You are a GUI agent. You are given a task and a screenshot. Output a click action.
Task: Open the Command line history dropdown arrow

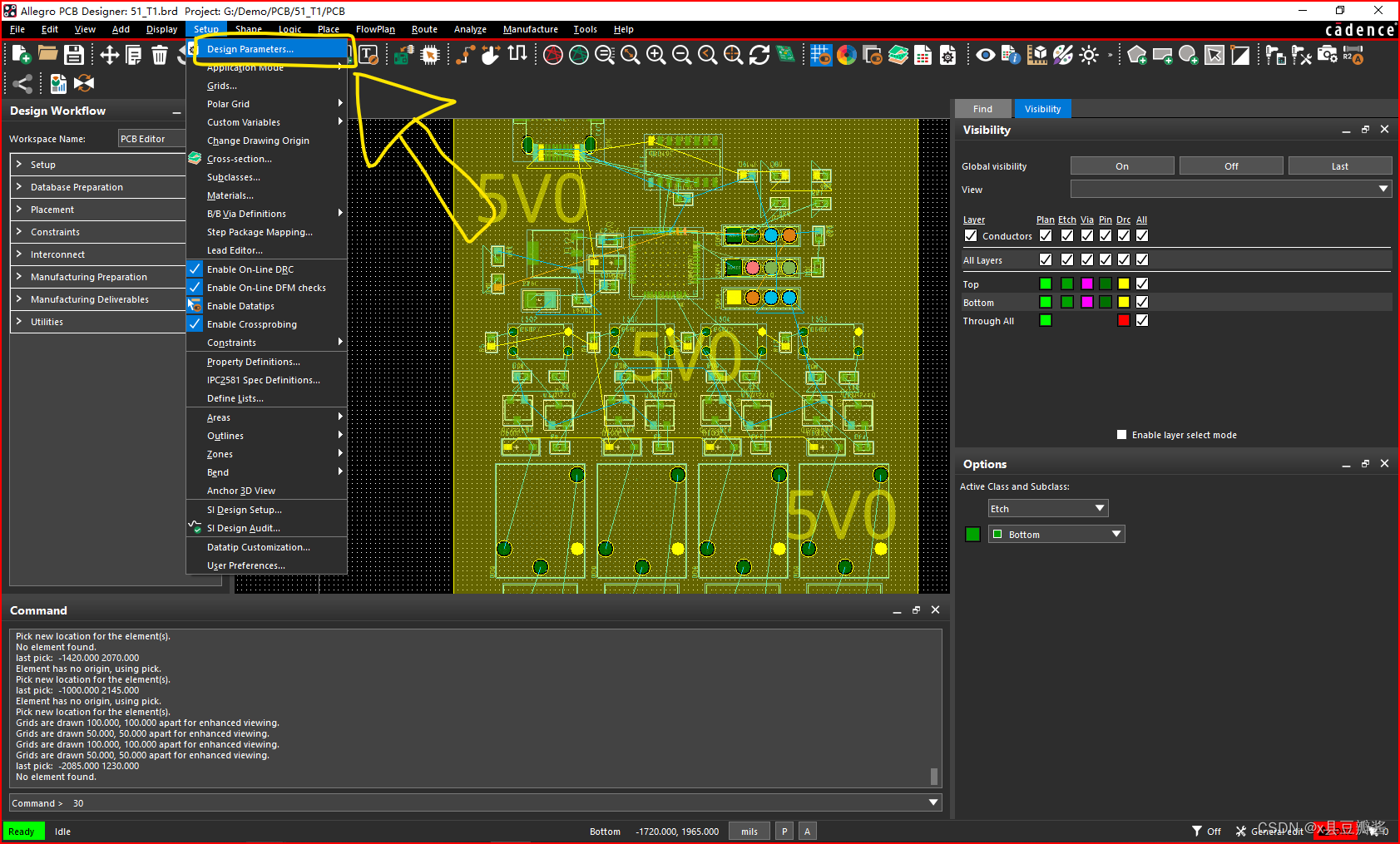(933, 802)
